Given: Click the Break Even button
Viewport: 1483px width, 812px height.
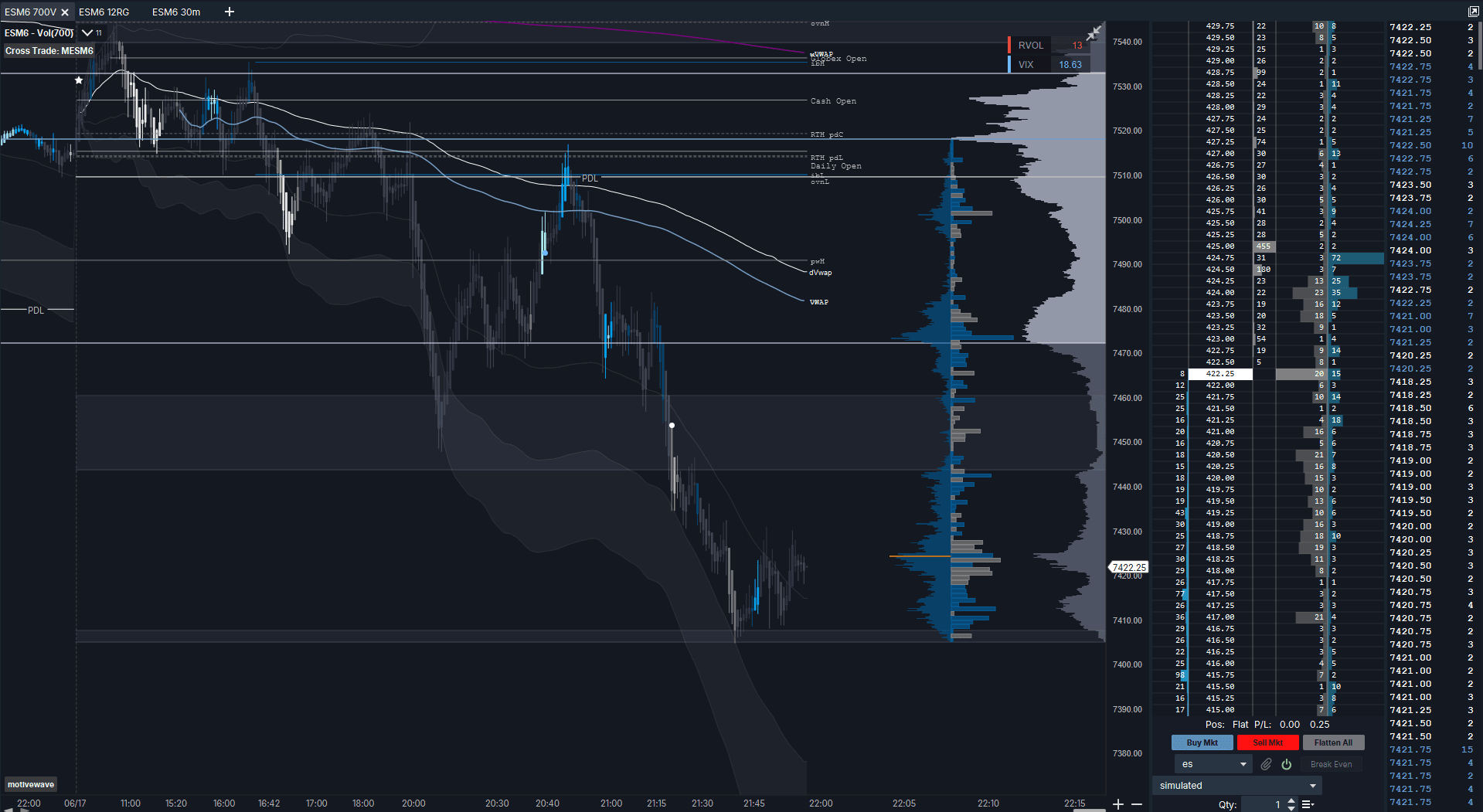Looking at the screenshot, I should (1331, 764).
